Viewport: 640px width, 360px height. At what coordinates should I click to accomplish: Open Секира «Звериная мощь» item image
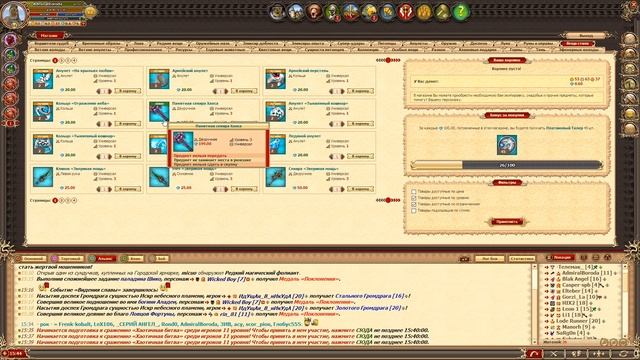coord(276,177)
